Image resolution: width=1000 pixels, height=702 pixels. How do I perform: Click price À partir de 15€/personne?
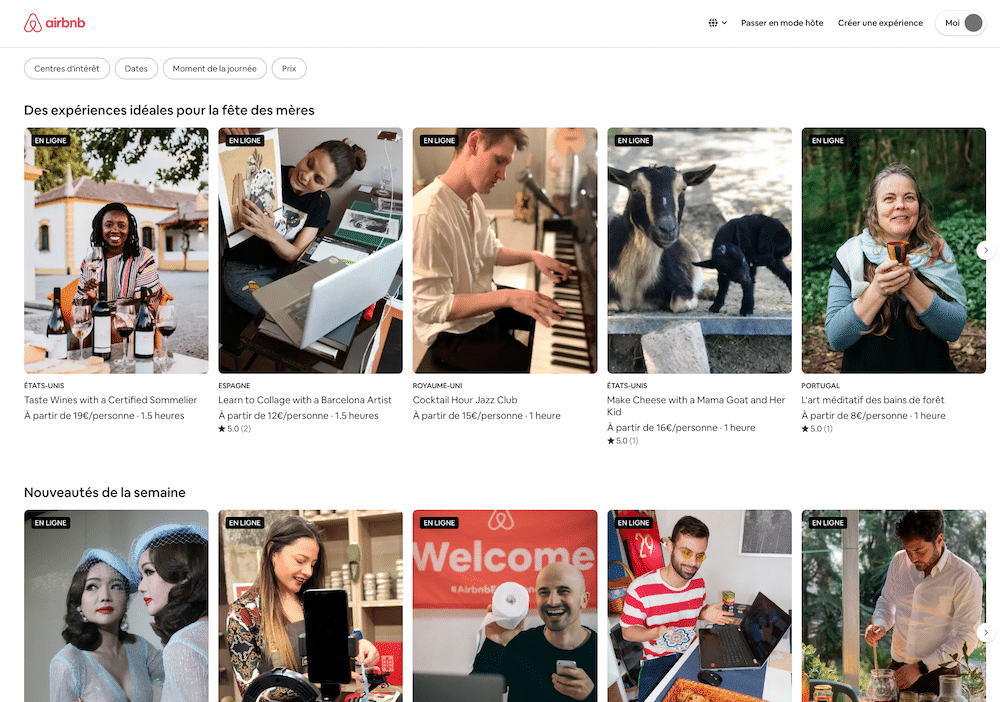pyautogui.click(x=467, y=416)
